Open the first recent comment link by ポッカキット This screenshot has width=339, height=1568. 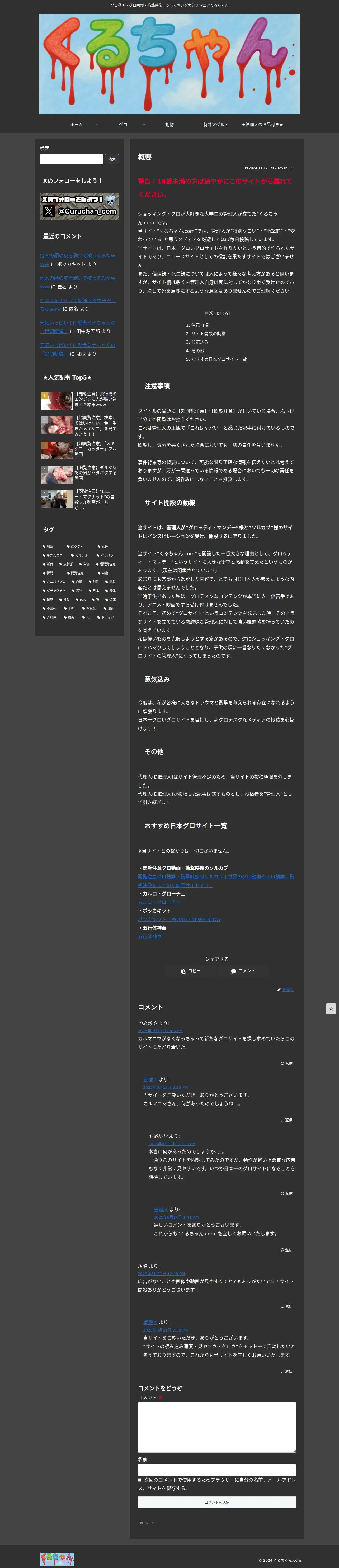(77, 260)
